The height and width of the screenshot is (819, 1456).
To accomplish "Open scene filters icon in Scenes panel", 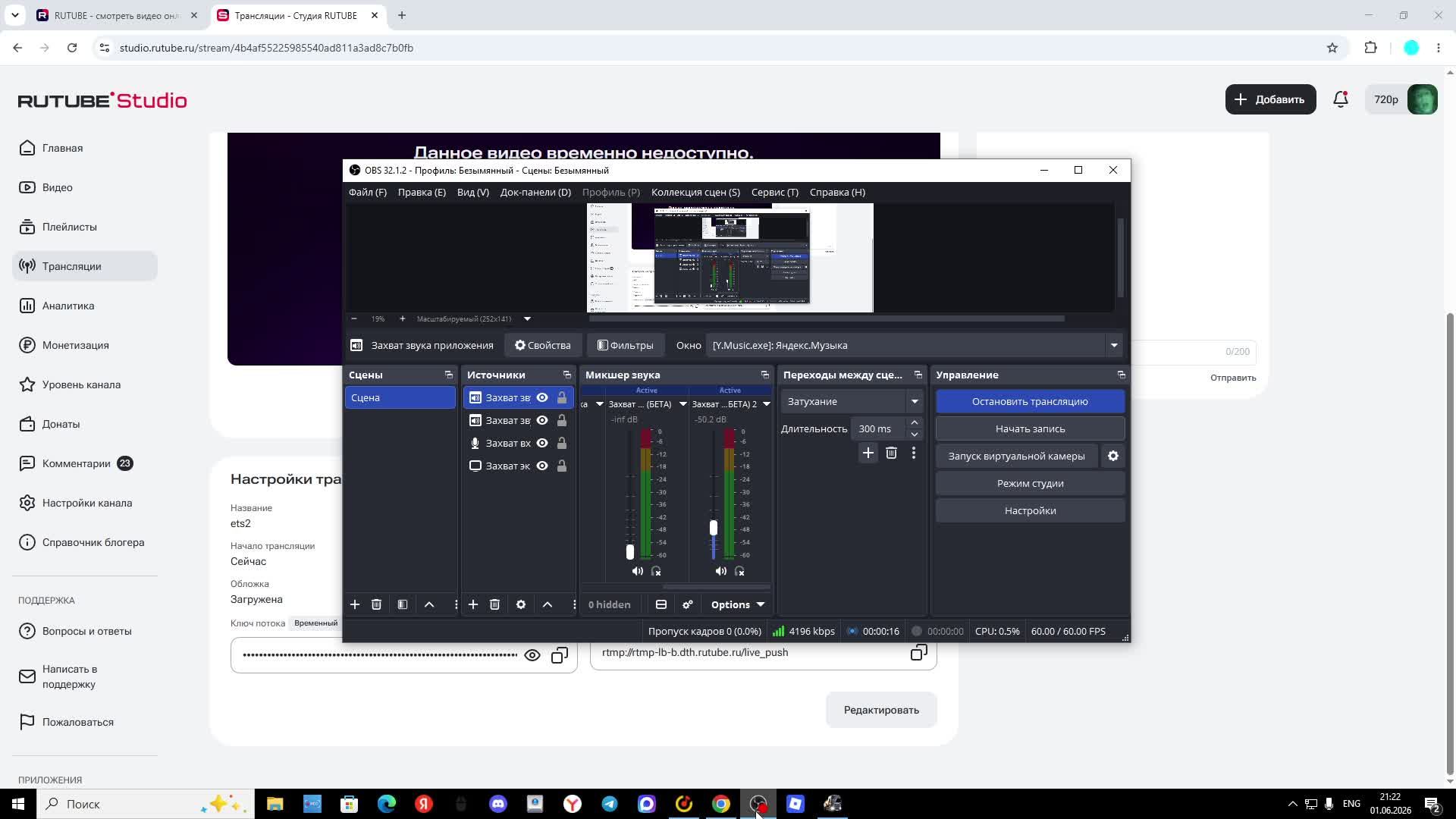I will [403, 604].
